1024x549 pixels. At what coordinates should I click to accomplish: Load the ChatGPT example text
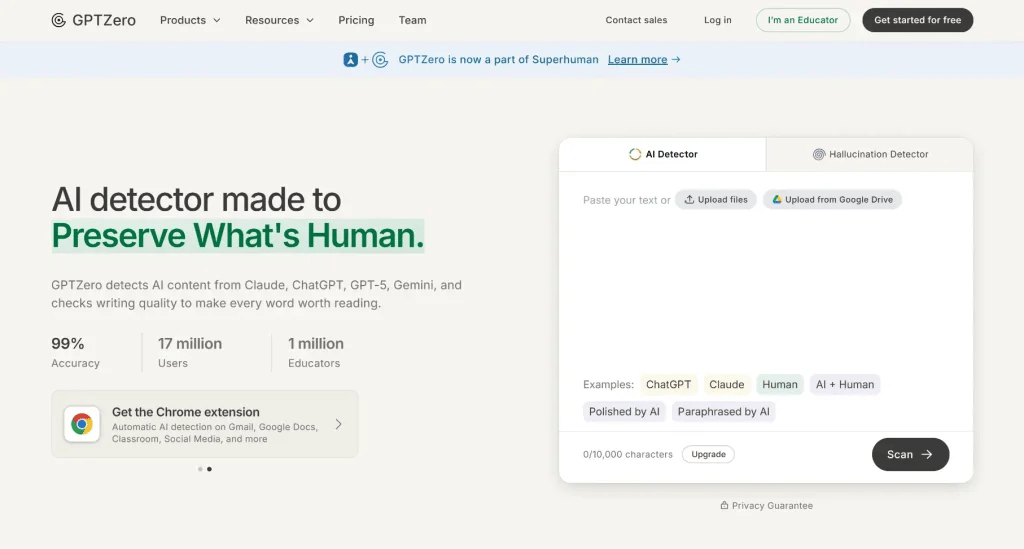click(668, 384)
